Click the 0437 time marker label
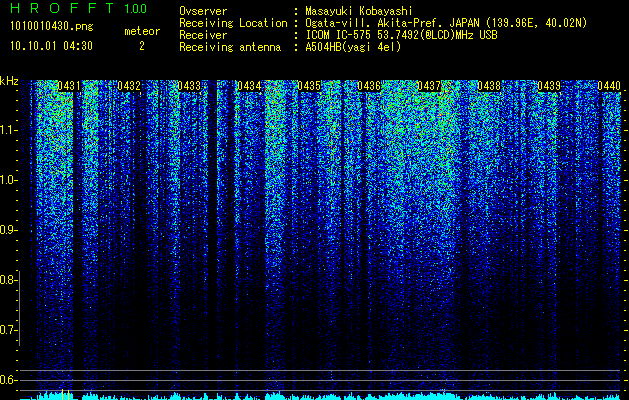 429,86
